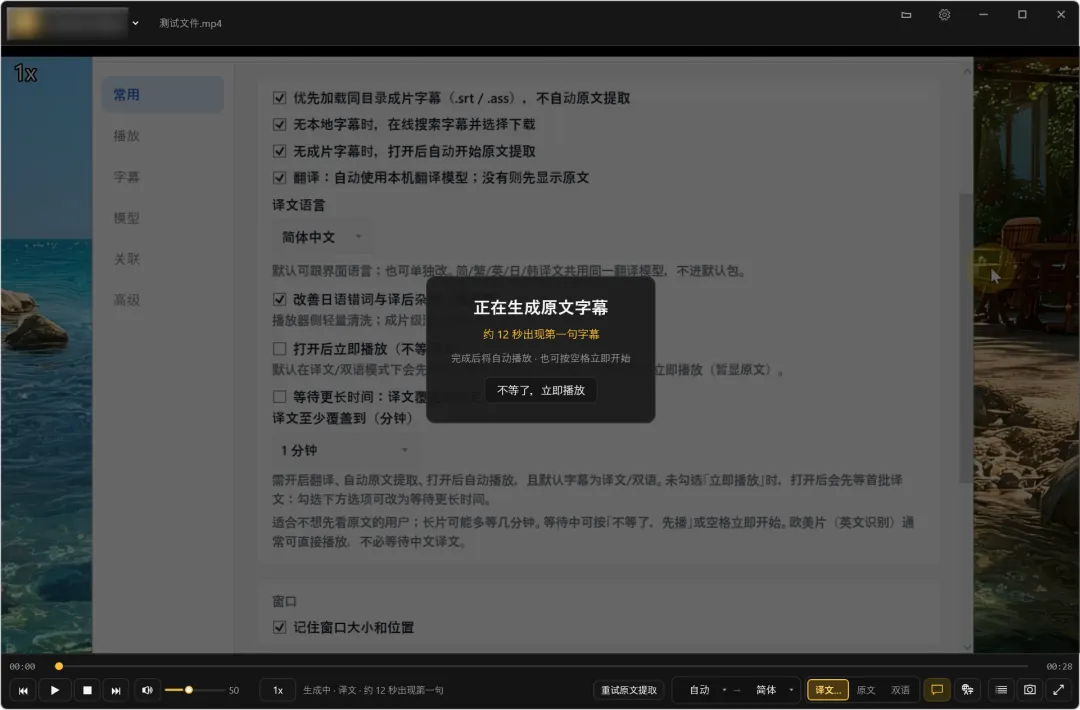Open the 关联 settings tab

163,259
